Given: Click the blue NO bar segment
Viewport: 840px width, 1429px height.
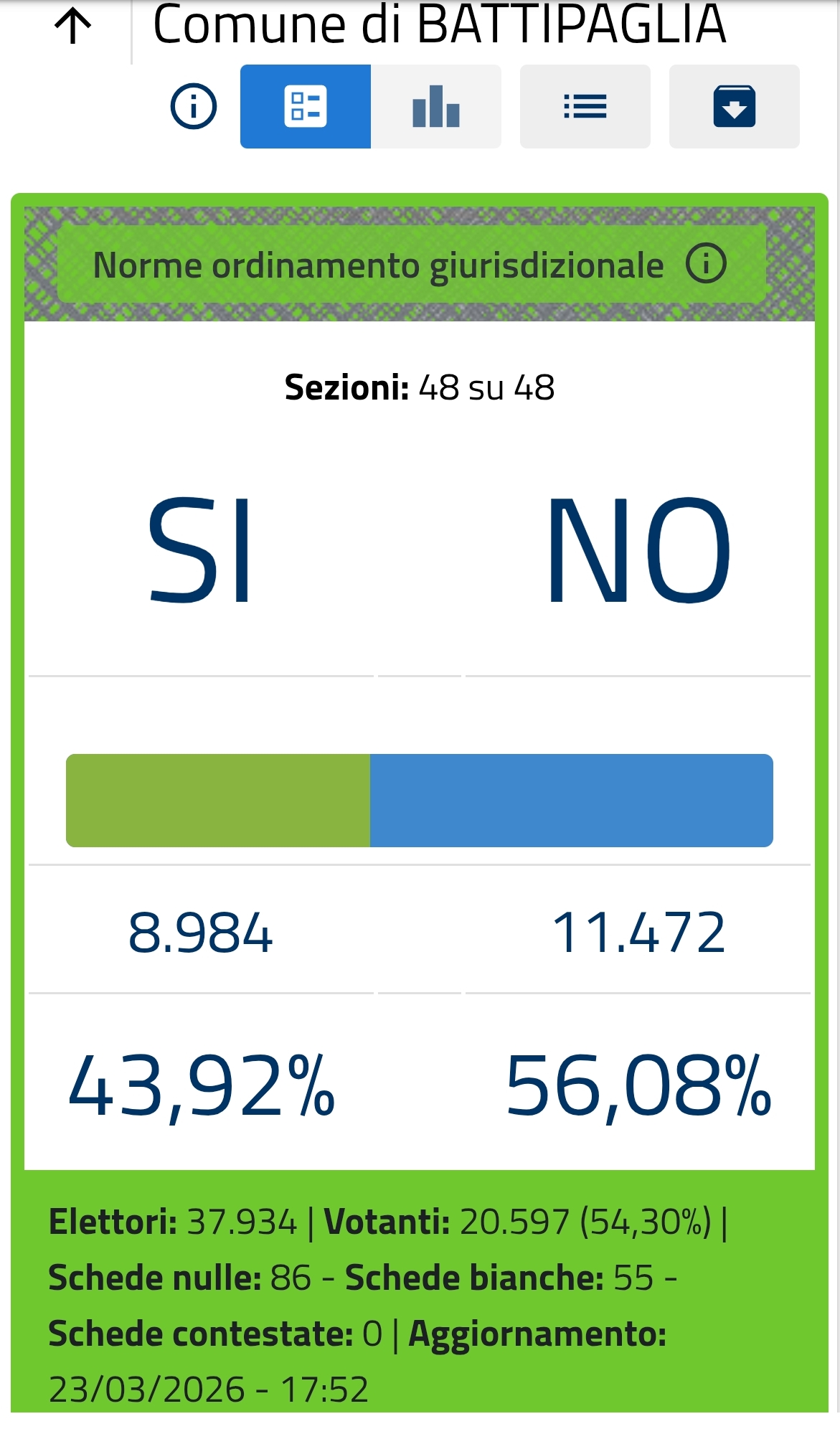Looking at the screenshot, I should tap(571, 801).
